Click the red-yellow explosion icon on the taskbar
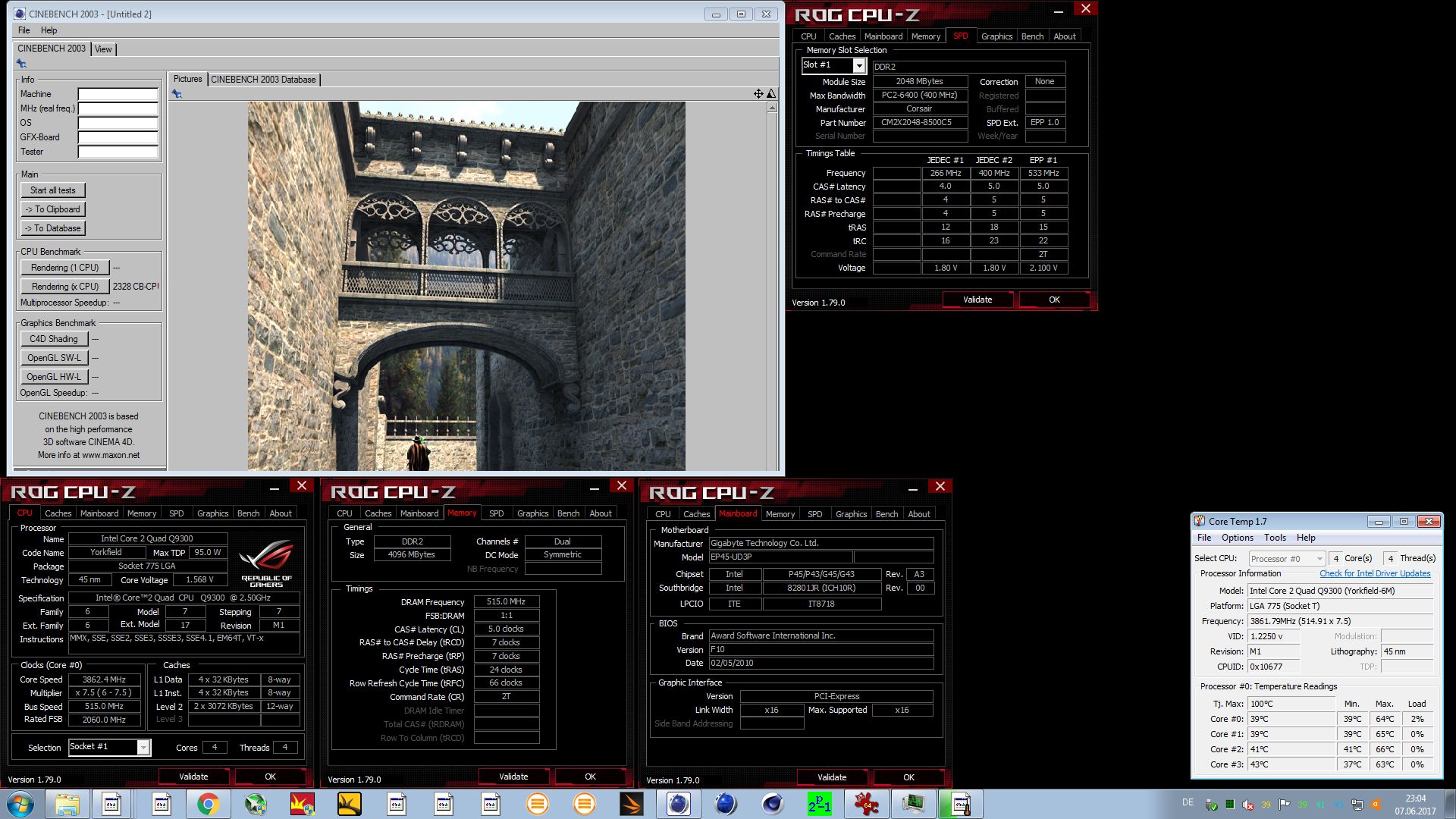 point(302,804)
